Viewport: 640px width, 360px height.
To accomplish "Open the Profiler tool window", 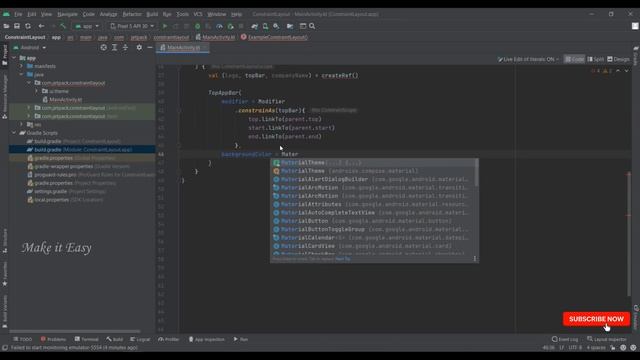I will coord(169,339).
